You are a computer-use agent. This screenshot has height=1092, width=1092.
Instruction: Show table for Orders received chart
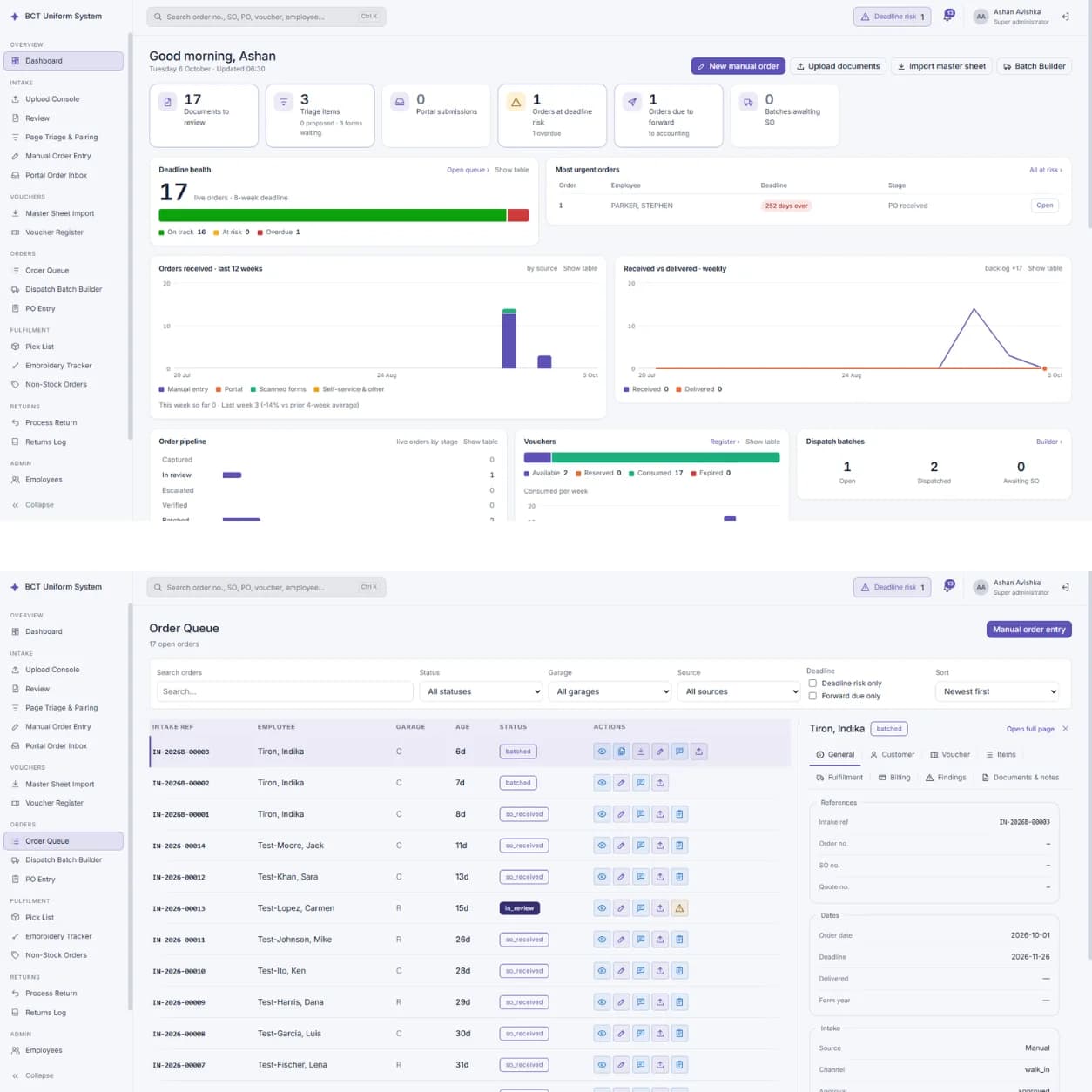[580, 268]
